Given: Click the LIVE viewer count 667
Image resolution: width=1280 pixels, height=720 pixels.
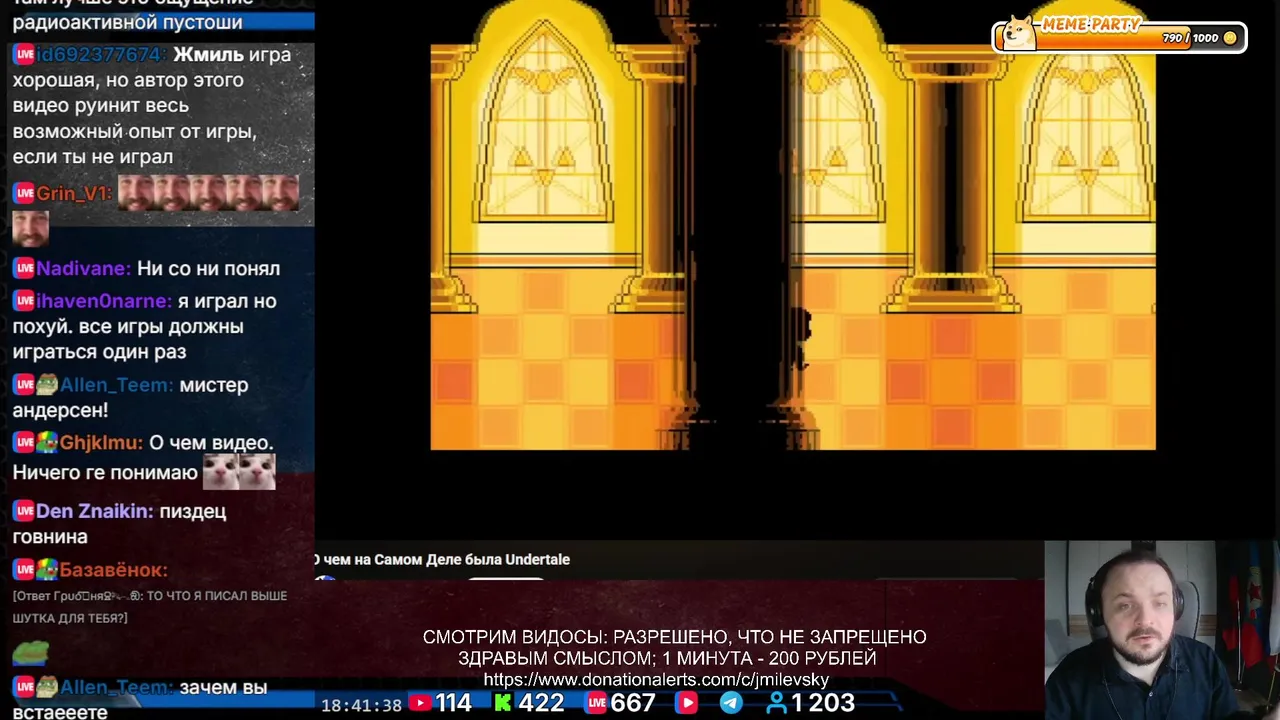Looking at the screenshot, I should click(633, 703).
